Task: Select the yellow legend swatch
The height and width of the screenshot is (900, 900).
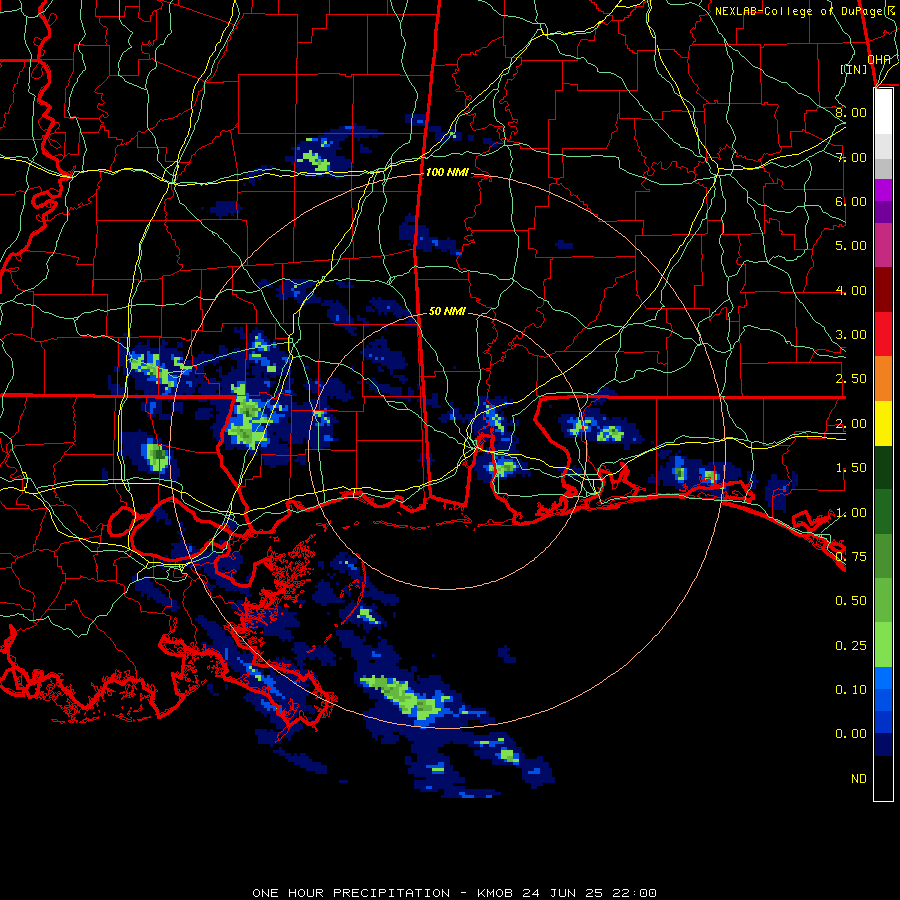Action: coord(883,423)
